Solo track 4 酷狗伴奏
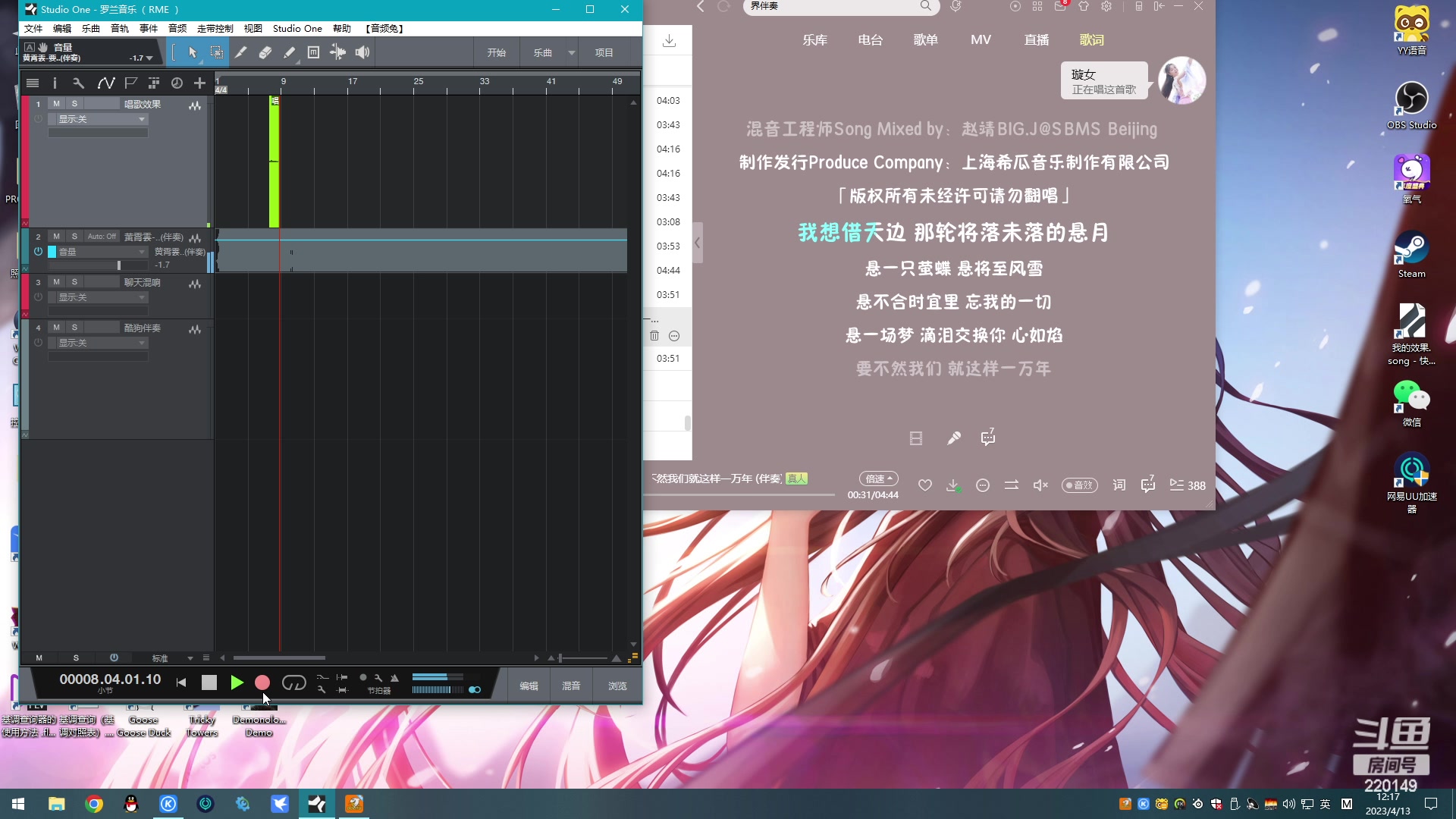The height and width of the screenshot is (819, 1456). tap(74, 328)
